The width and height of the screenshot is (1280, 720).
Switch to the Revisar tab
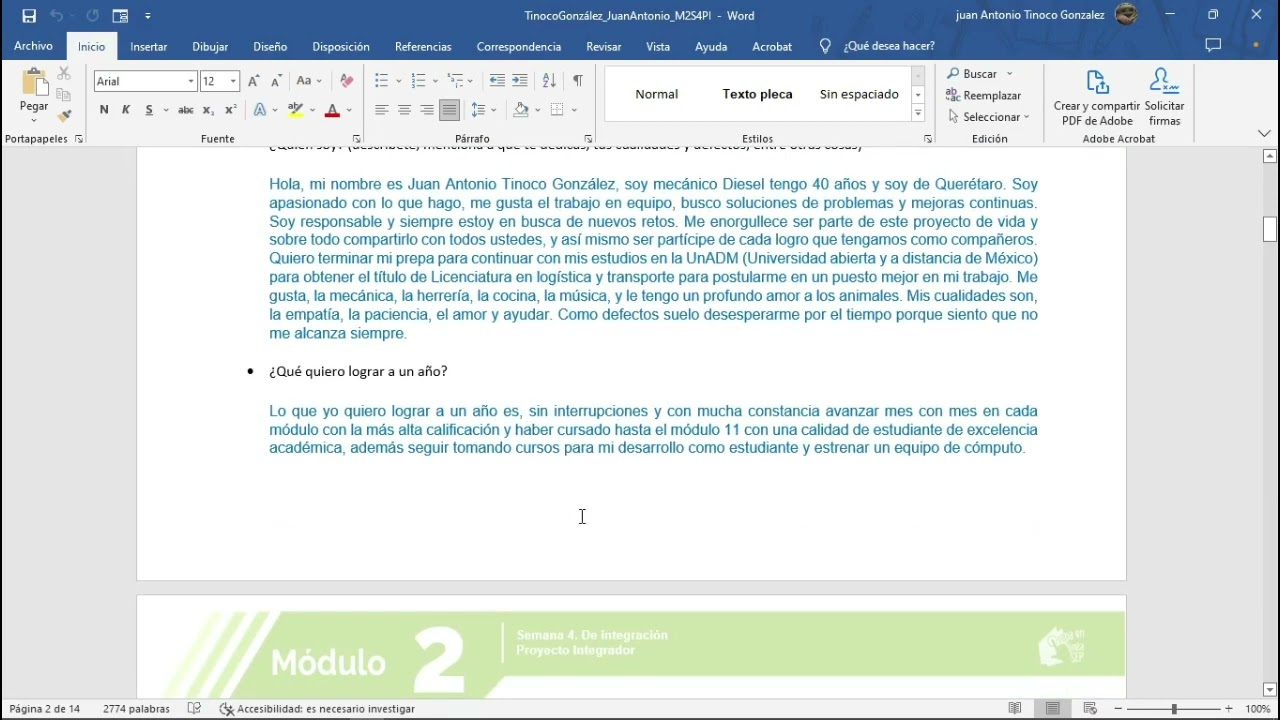(603, 46)
